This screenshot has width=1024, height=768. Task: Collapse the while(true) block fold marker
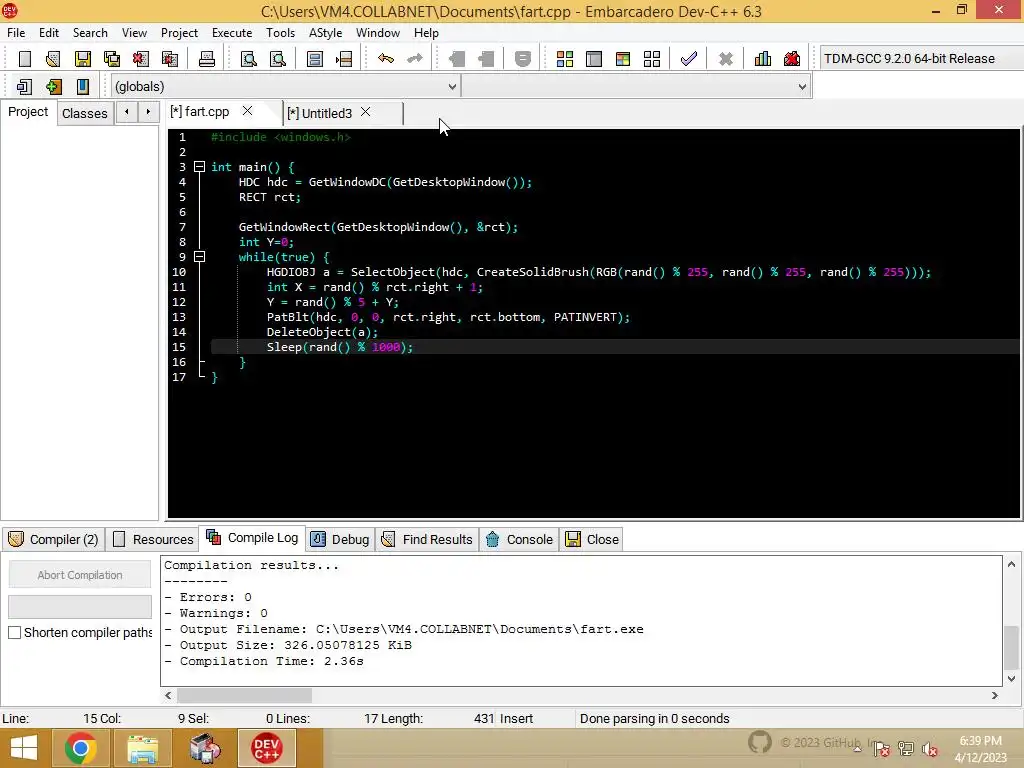click(200, 257)
